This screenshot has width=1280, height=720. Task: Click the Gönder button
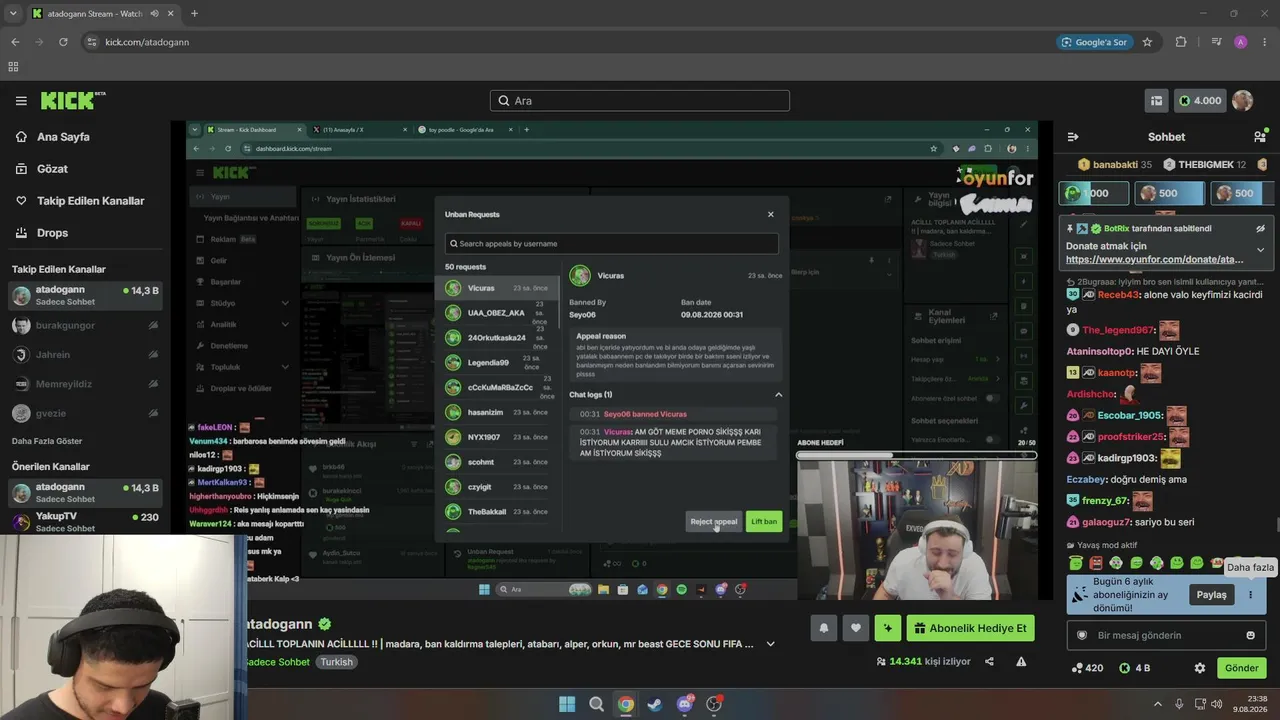tap(1242, 668)
